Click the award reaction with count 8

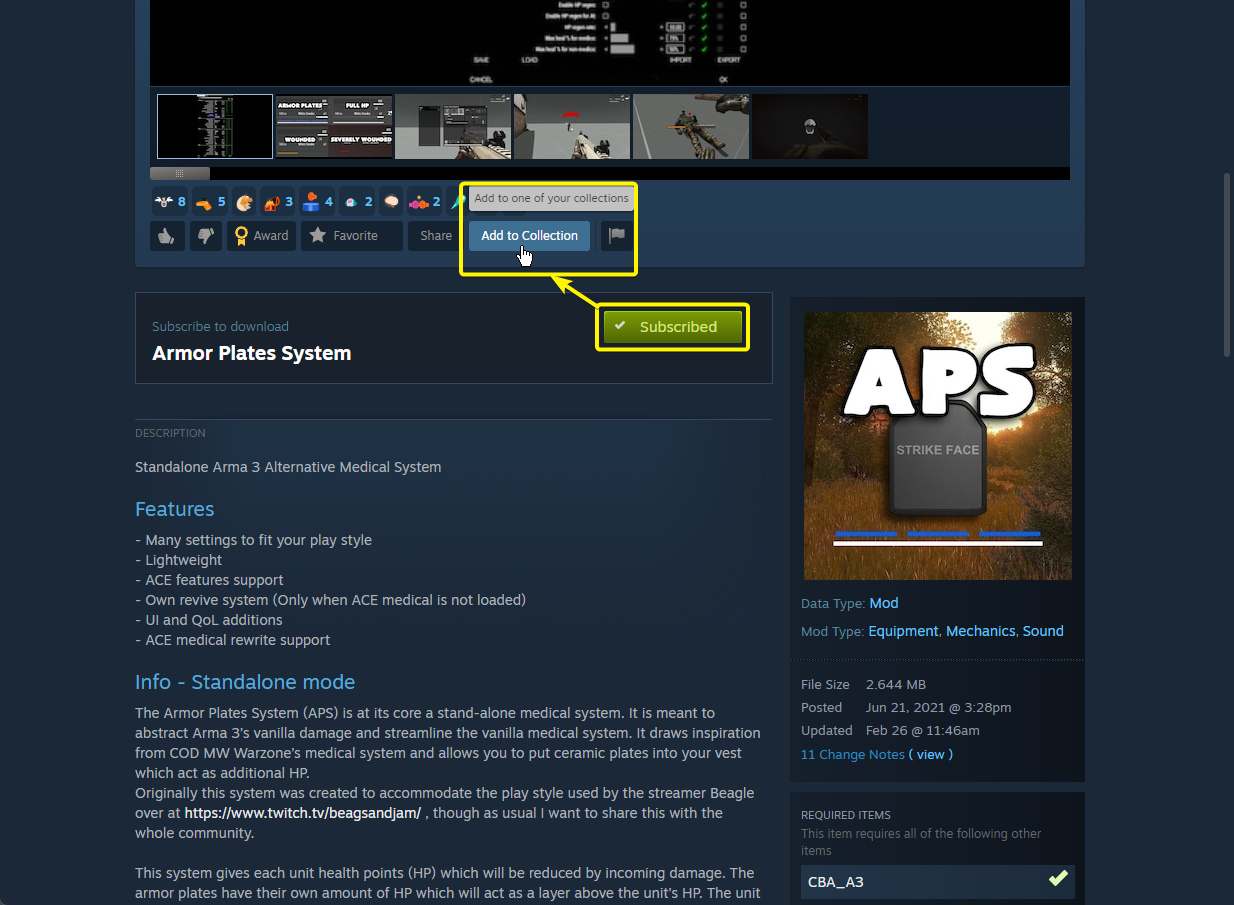(x=170, y=202)
